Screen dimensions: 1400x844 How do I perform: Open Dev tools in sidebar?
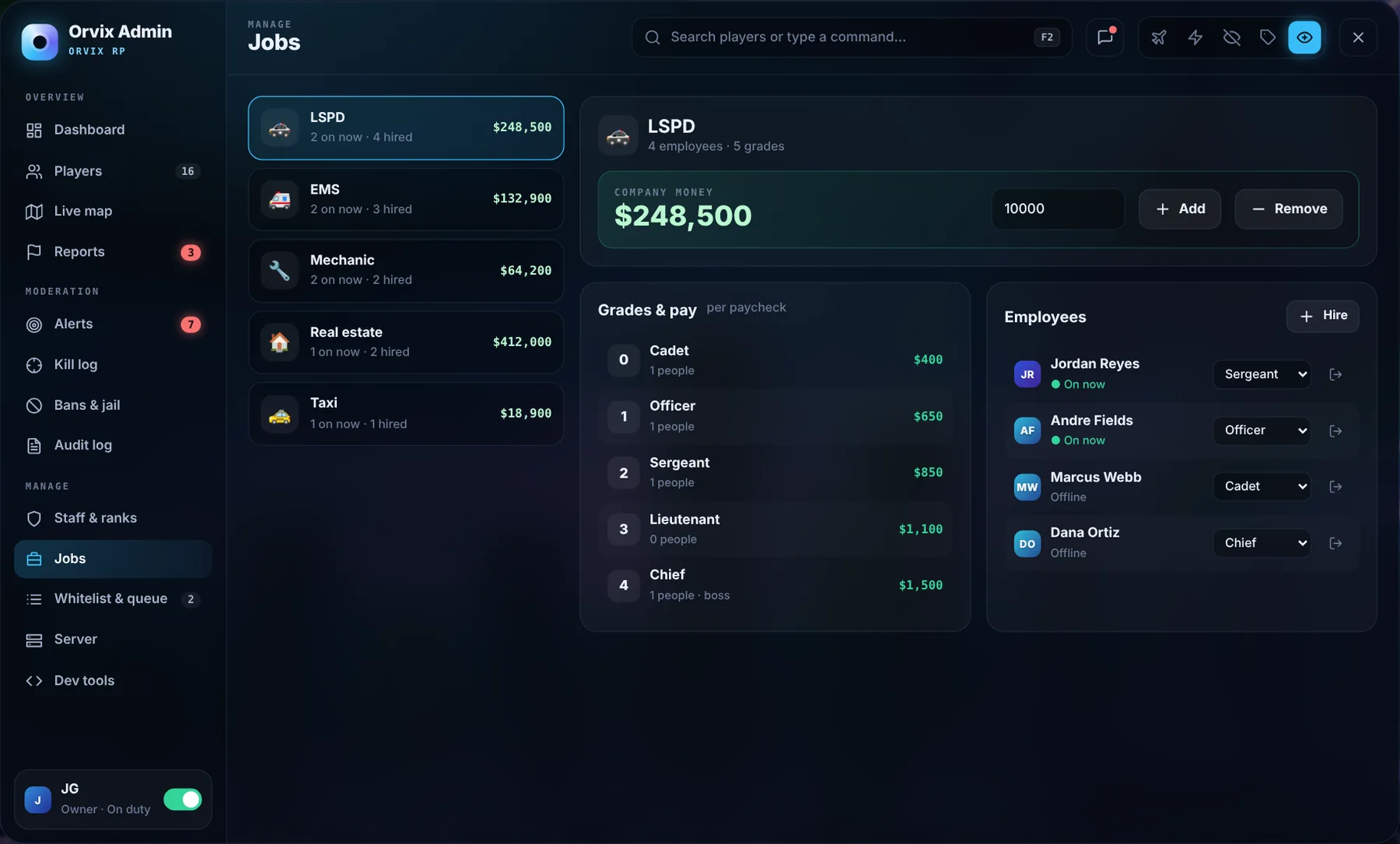click(x=113, y=681)
